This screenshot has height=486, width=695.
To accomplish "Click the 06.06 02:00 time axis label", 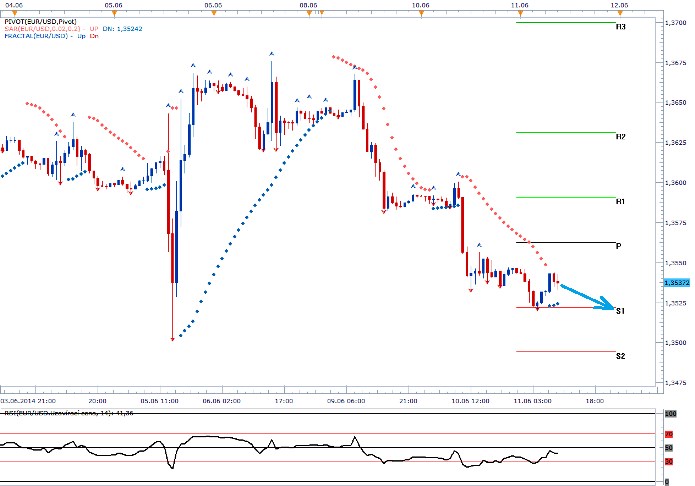I will 222,400.
